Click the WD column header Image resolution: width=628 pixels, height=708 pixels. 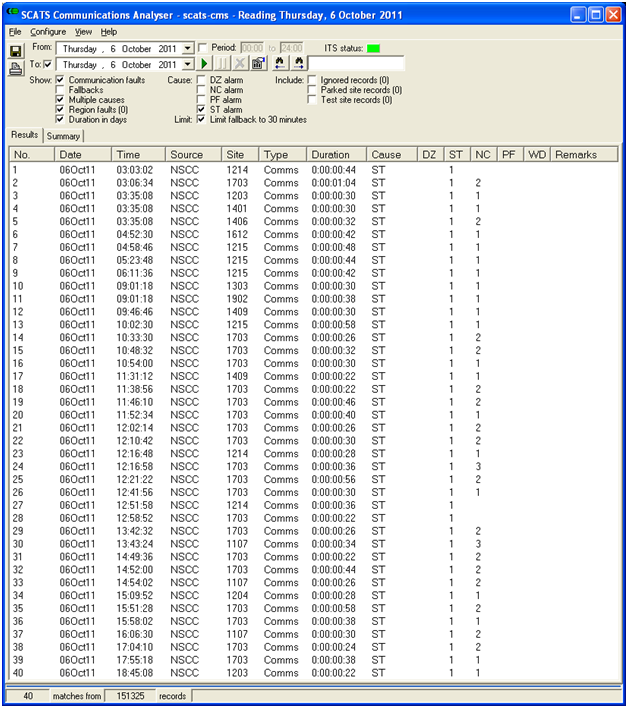[537, 155]
